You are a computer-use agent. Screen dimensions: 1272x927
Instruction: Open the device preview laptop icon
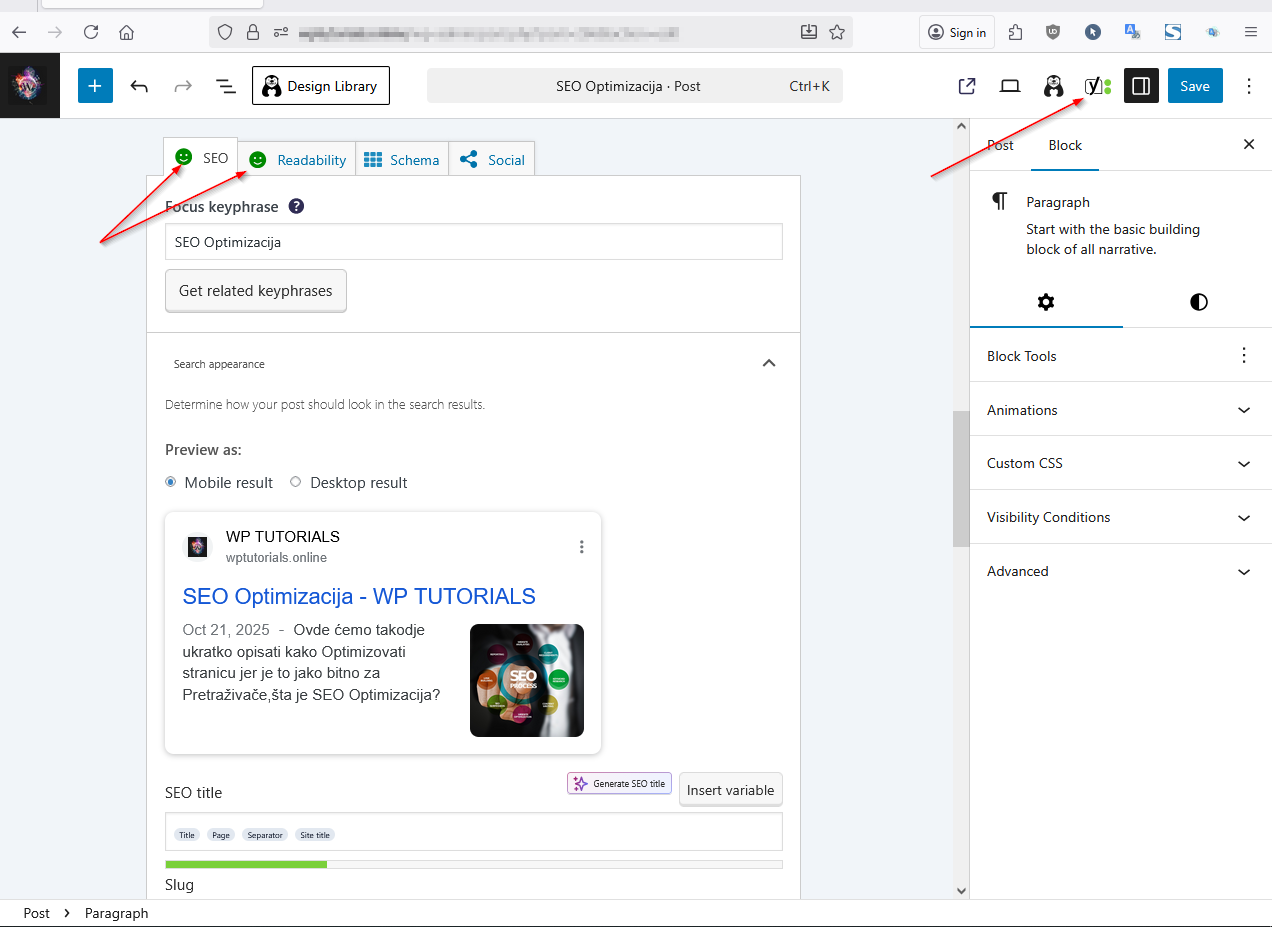click(x=1010, y=86)
